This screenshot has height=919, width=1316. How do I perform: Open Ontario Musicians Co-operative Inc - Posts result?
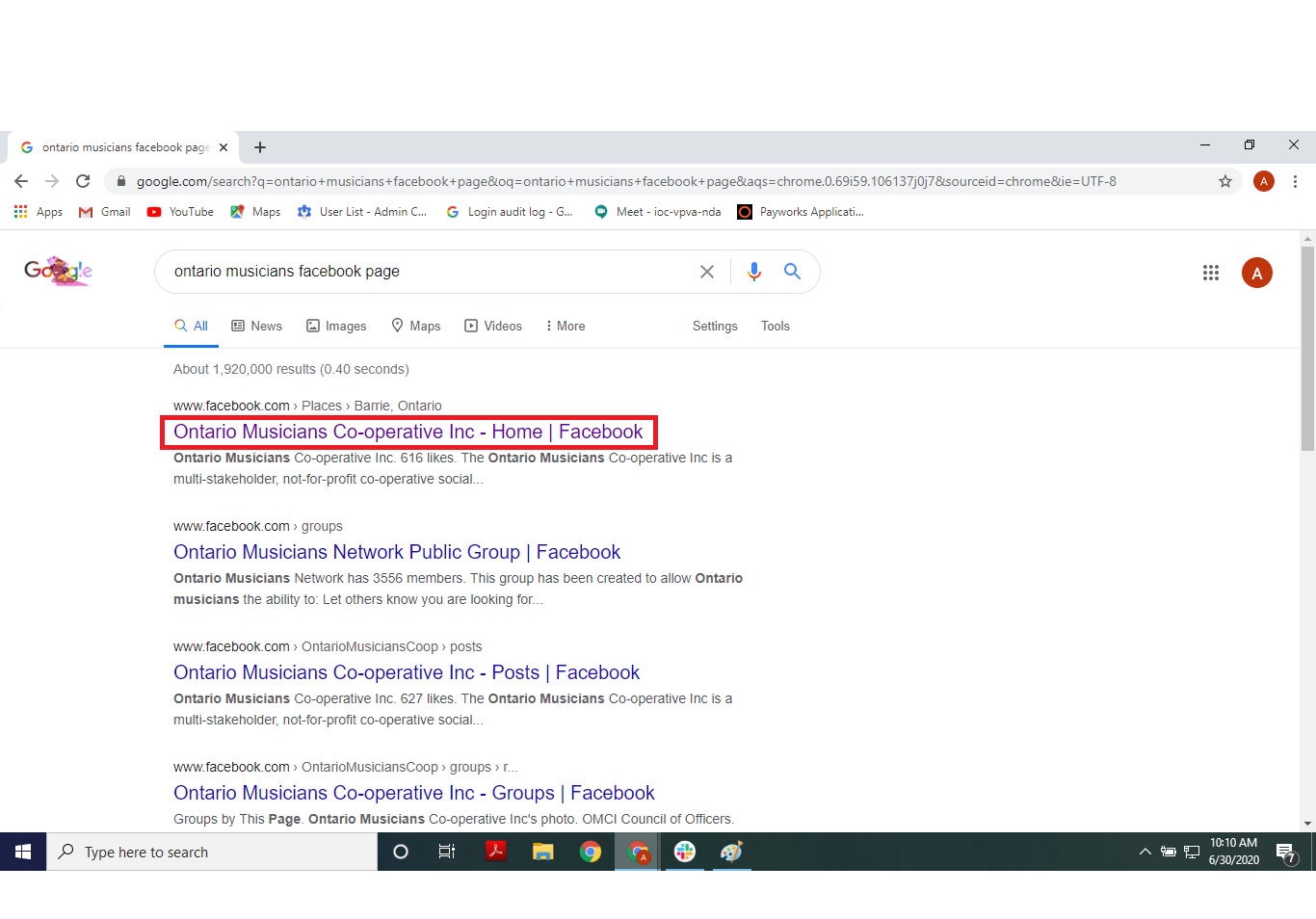[407, 672]
